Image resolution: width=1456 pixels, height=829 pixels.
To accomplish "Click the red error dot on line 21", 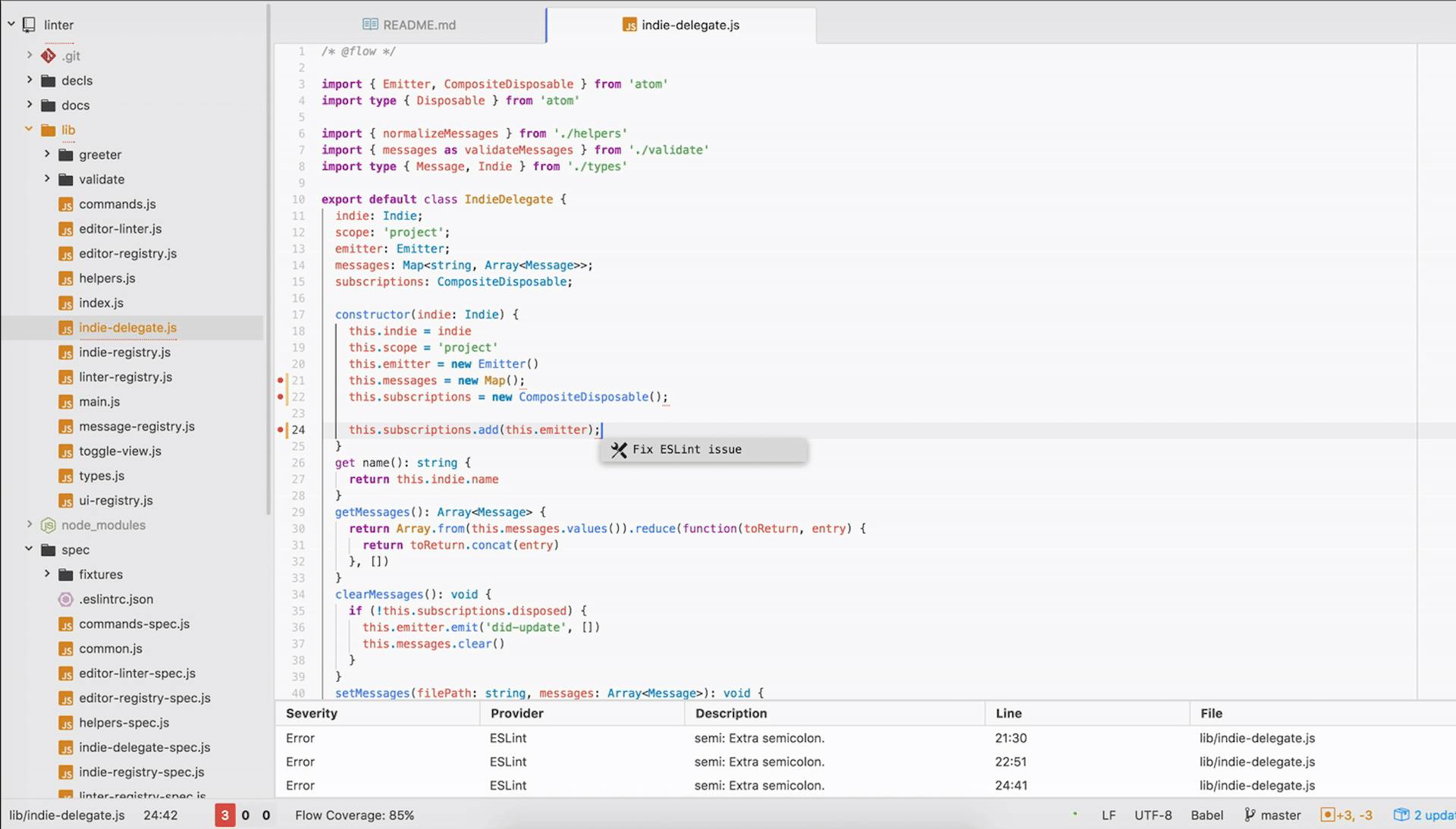I will click(x=280, y=380).
